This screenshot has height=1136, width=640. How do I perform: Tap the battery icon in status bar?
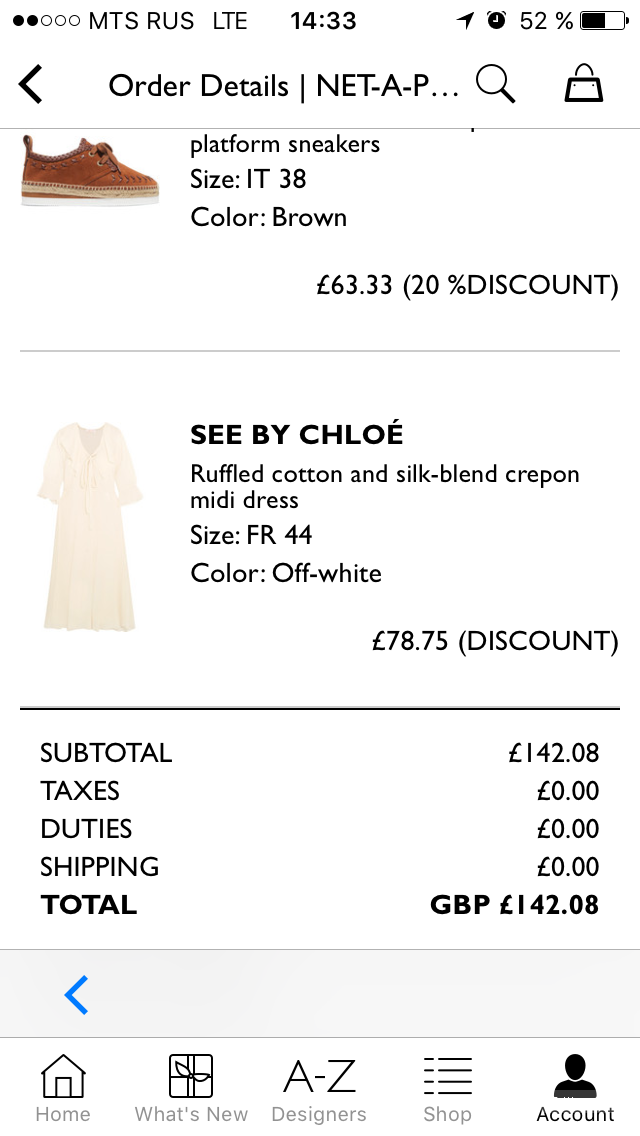pos(605,20)
